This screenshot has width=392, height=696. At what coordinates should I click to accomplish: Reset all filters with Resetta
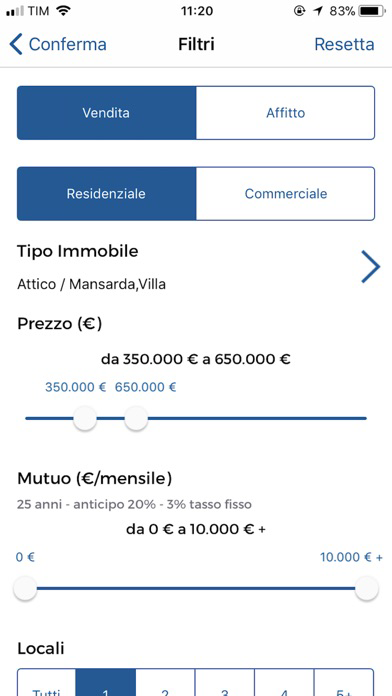click(x=344, y=44)
